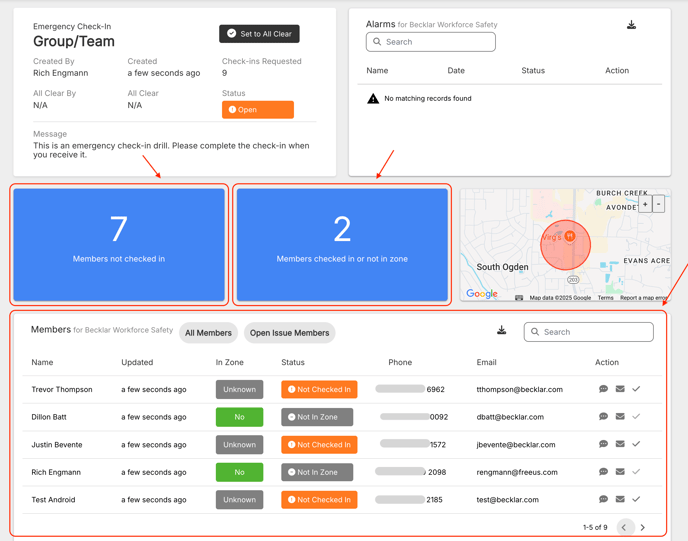This screenshot has width=688, height=541.
Task: Click Google Maps Terms link
Action: point(606,298)
